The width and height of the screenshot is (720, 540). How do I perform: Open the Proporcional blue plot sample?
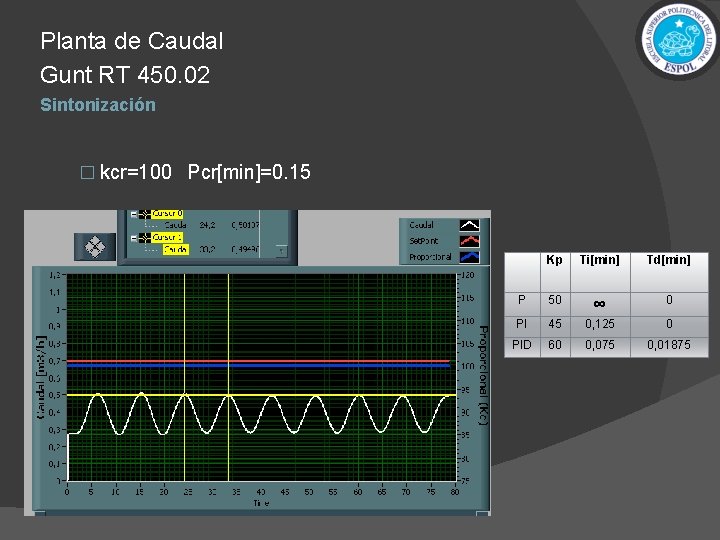[470, 257]
